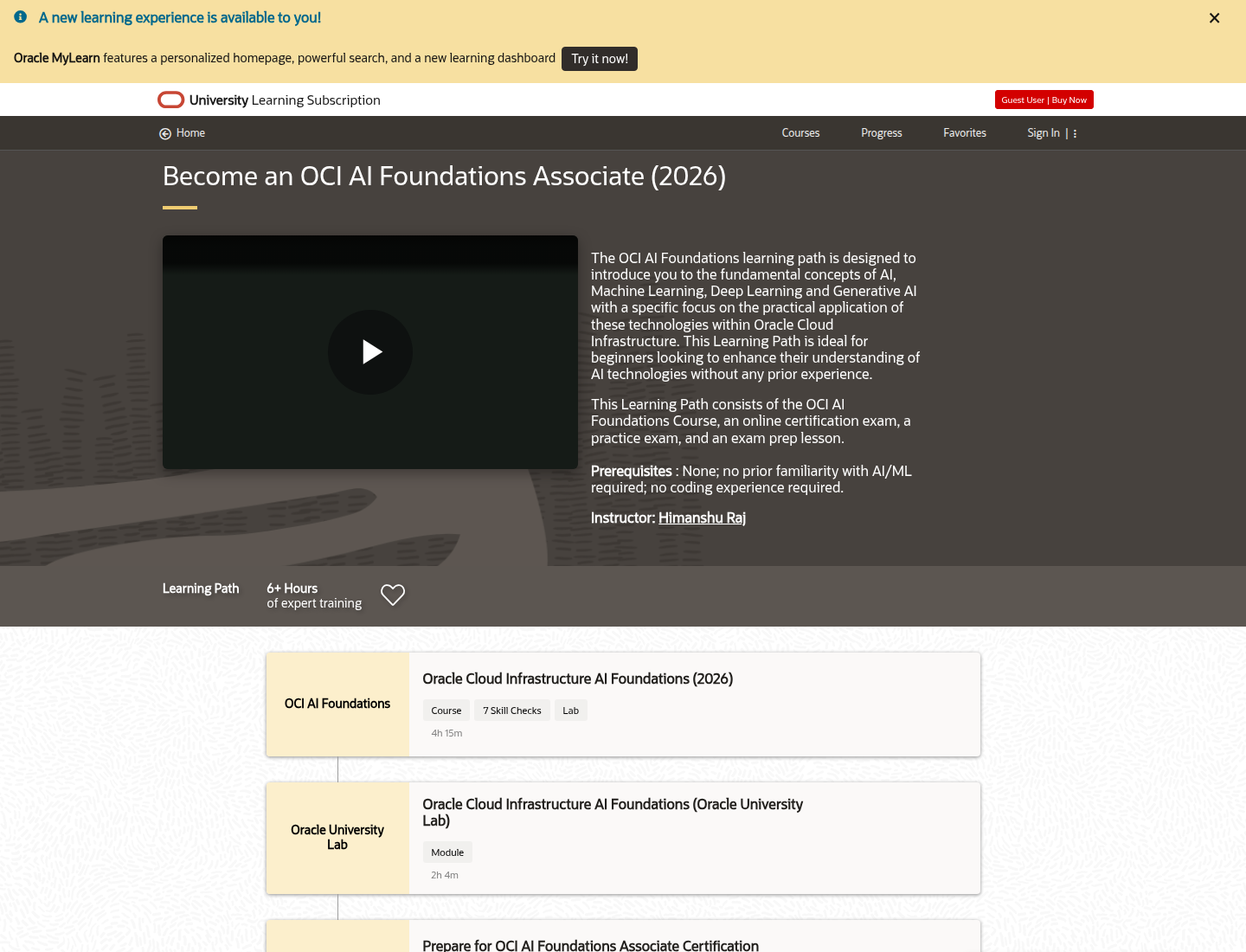The height and width of the screenshot is (952, 1246).
Task: Click the back arrow icon beside Home
Action: 165,133
